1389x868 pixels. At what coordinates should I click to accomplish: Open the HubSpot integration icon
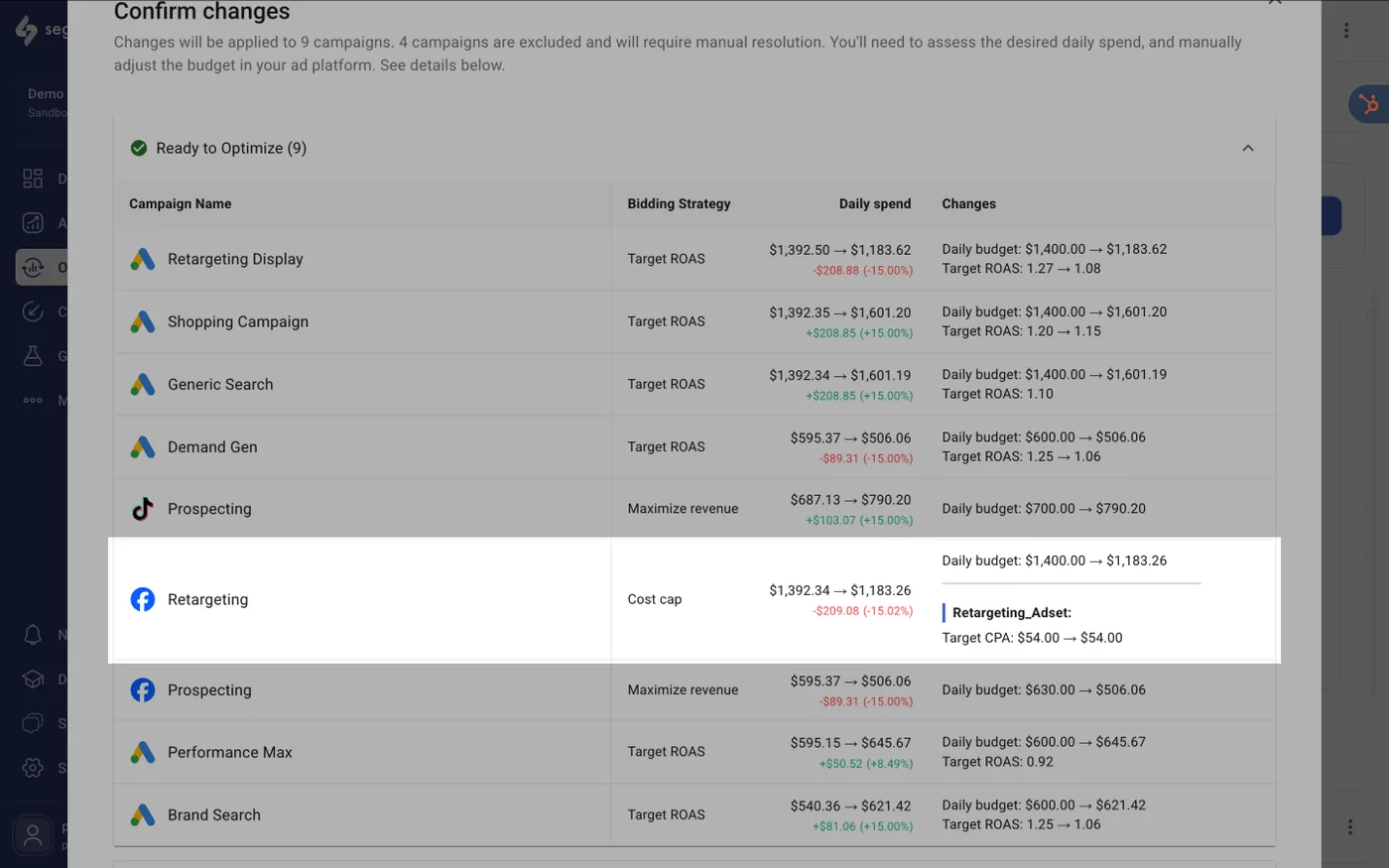[x=1367, y=104]
